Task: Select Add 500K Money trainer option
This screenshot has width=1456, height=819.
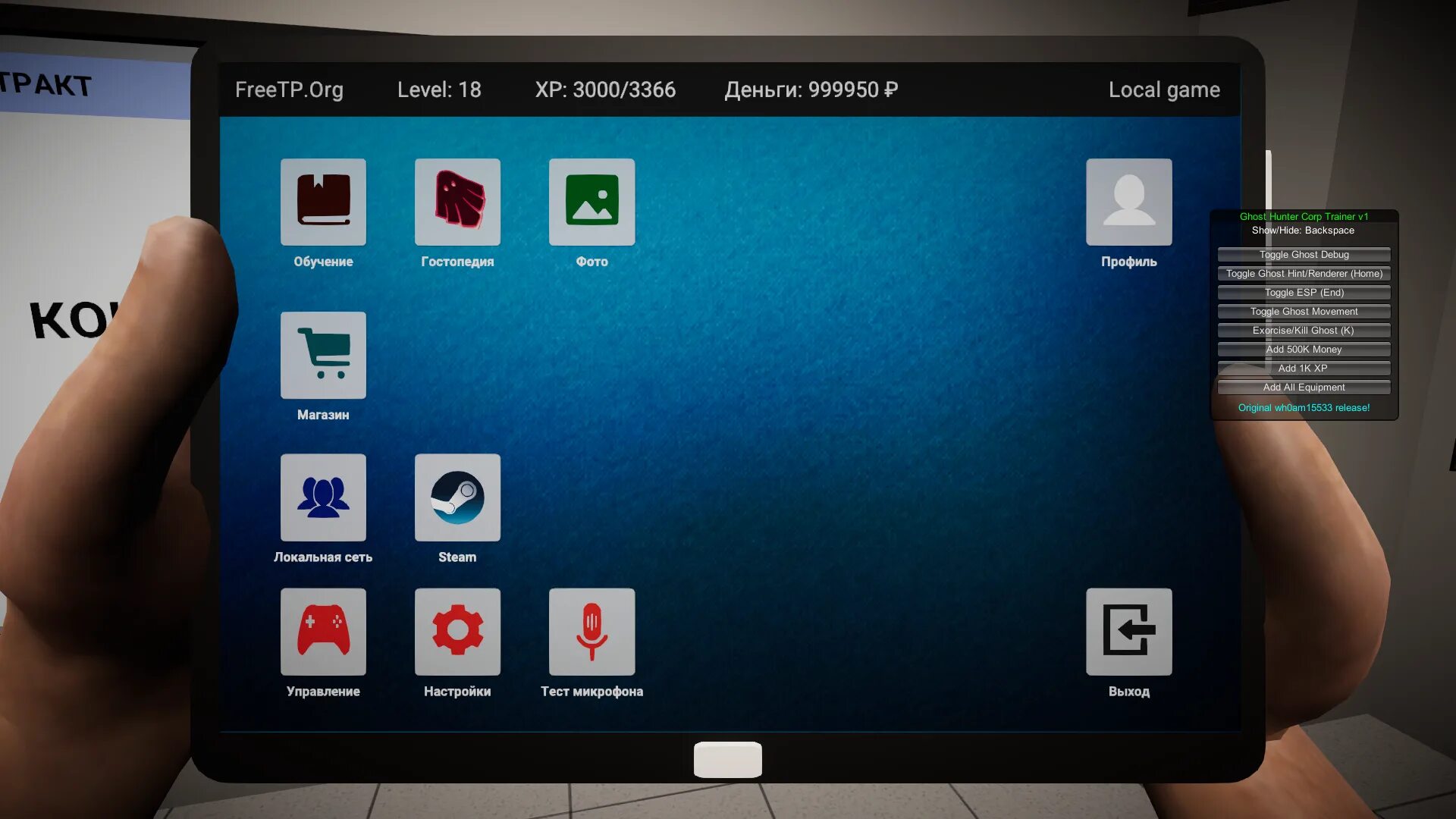Action: click(1303, 349)
